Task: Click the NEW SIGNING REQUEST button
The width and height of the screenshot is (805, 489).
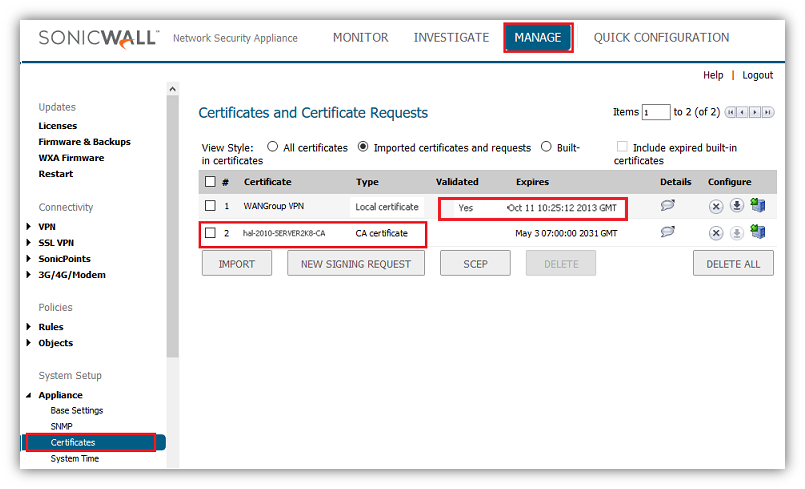Action: [x=355, y=264]
